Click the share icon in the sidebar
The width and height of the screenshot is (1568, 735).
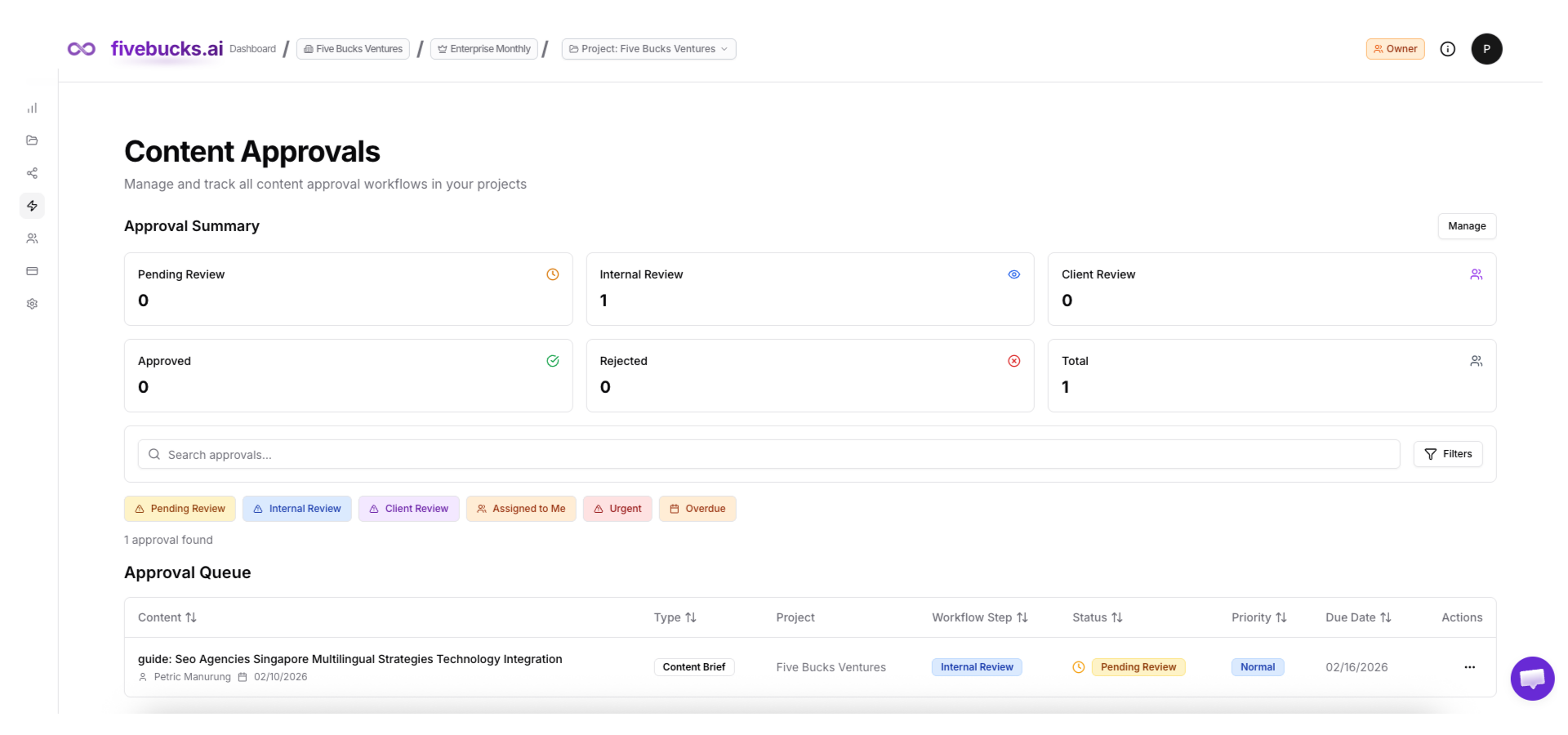32,173
